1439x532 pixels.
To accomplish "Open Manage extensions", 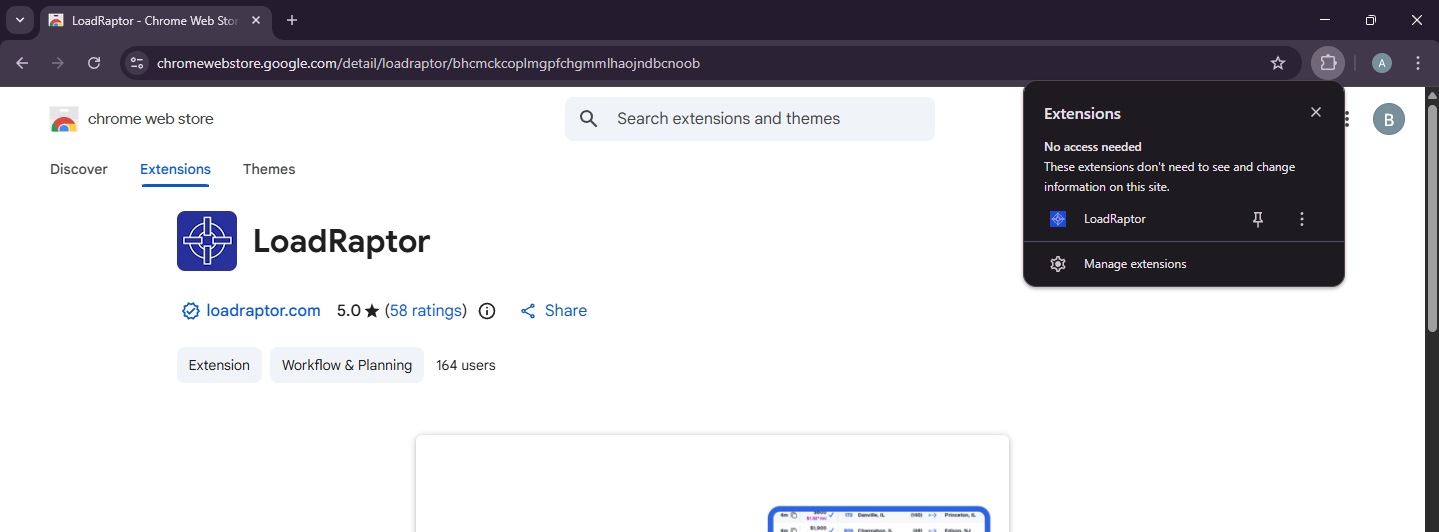I will (x=1184, y=264).
